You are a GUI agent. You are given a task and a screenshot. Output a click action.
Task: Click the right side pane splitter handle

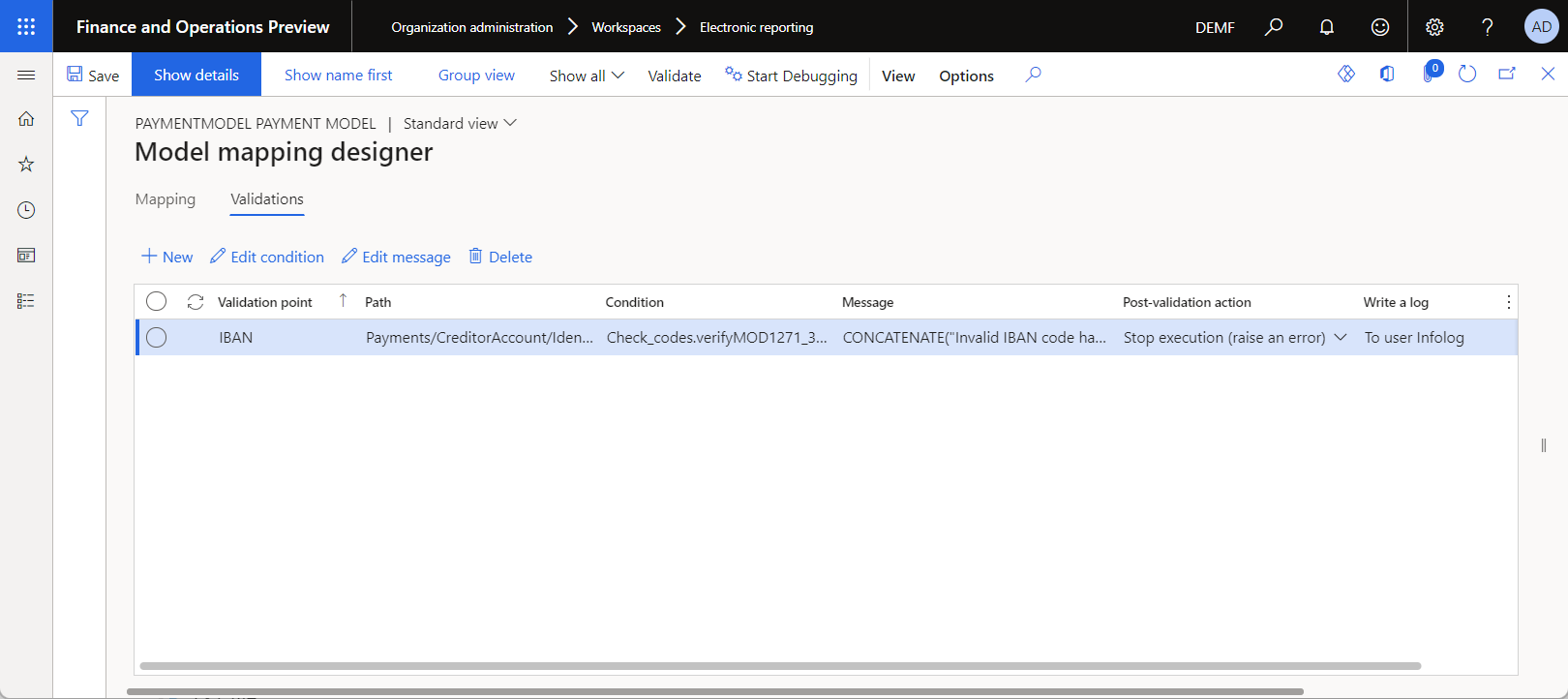coord(1544,445)
